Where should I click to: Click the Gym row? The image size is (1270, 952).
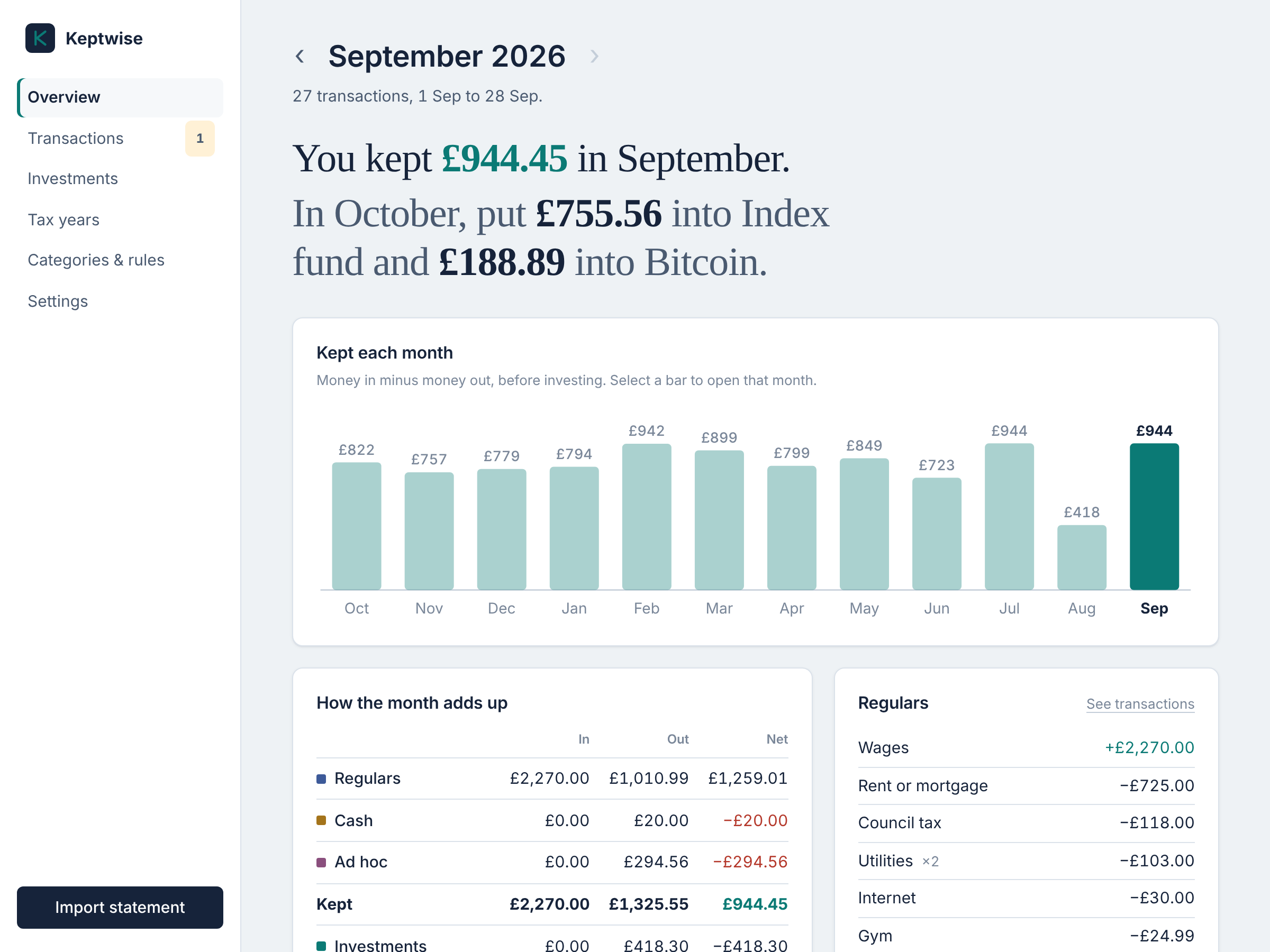1026,936
